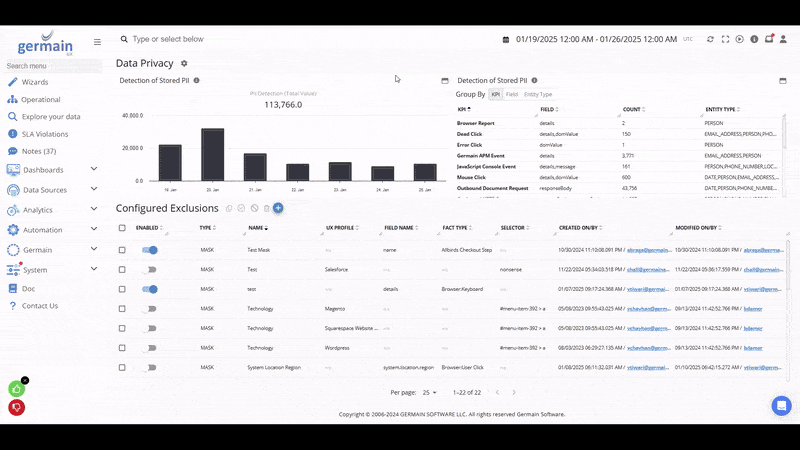Maximize the PII chart panel

coord(445,81)
